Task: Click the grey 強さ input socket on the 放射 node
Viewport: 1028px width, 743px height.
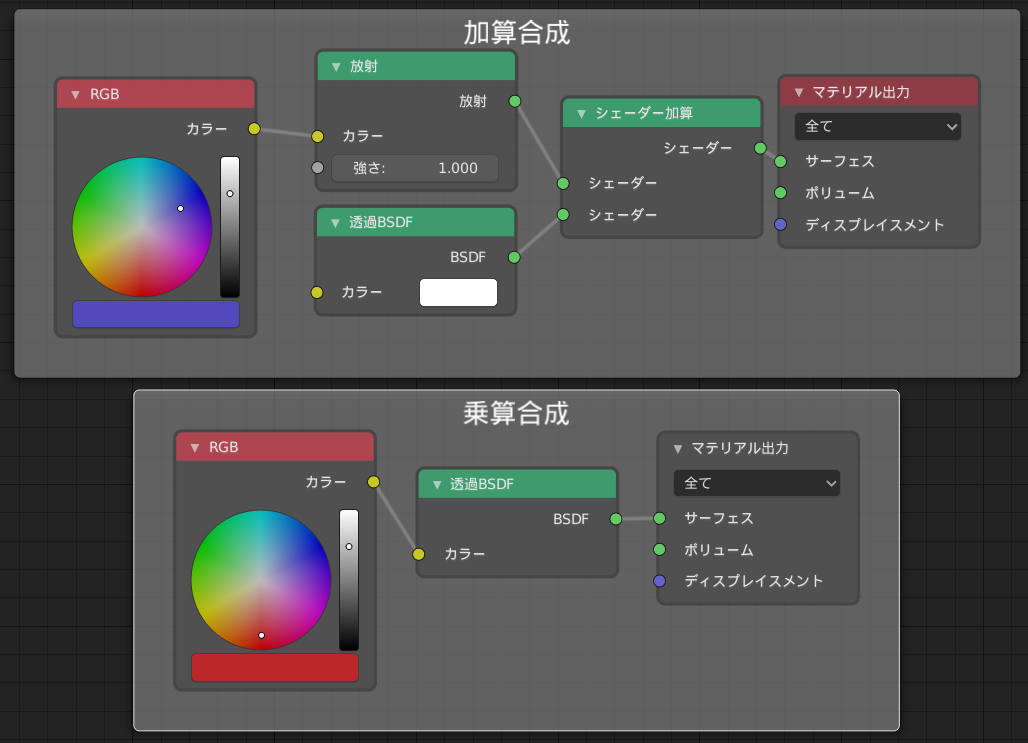Action: point(318,168)
